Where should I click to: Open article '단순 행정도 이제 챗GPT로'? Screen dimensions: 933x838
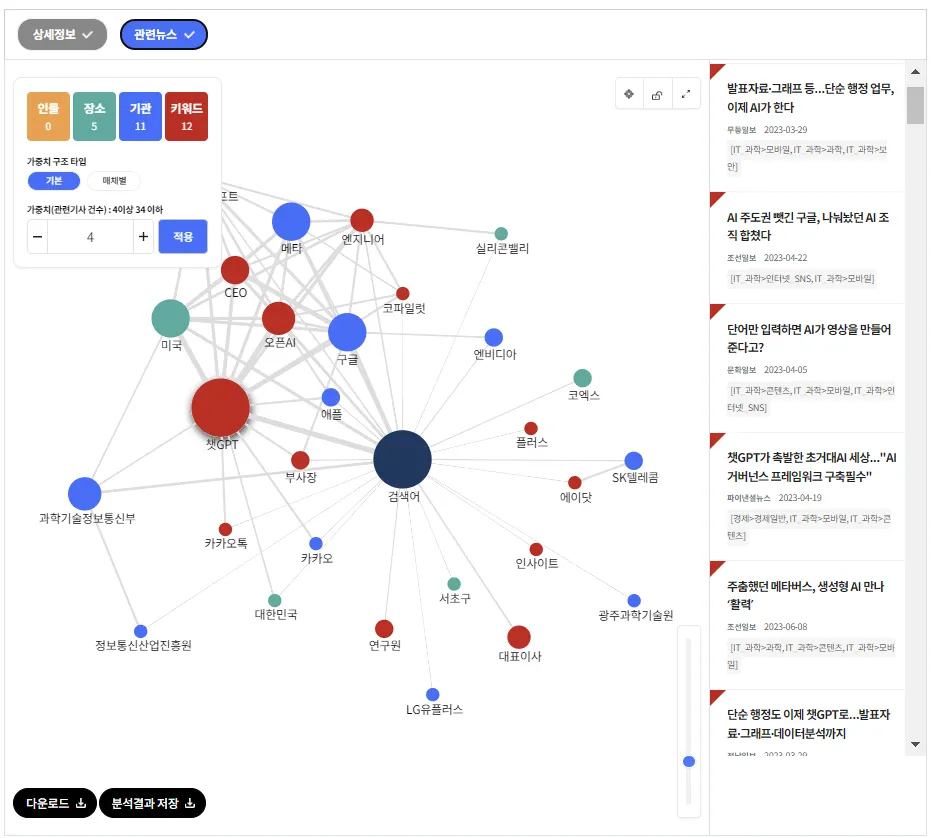[809, 724]
